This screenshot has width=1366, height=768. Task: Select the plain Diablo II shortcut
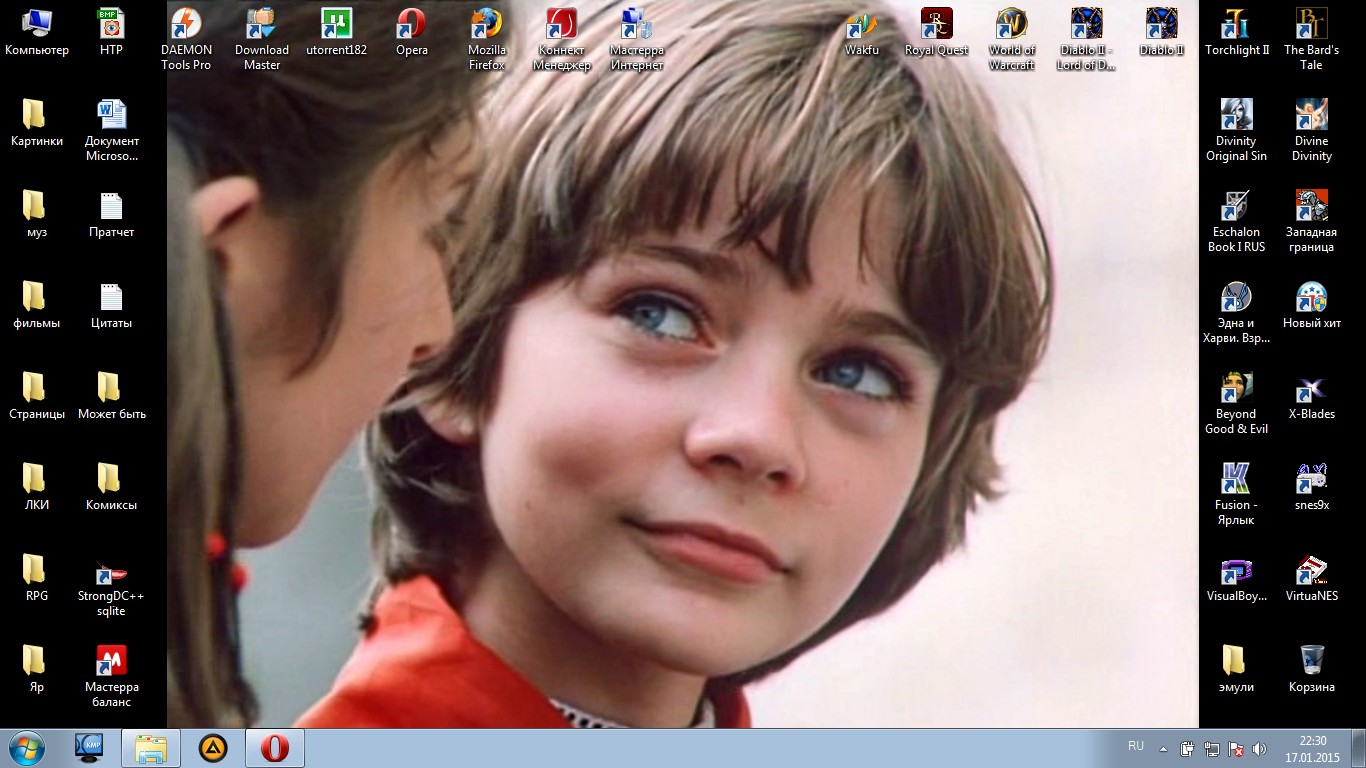1162,32
